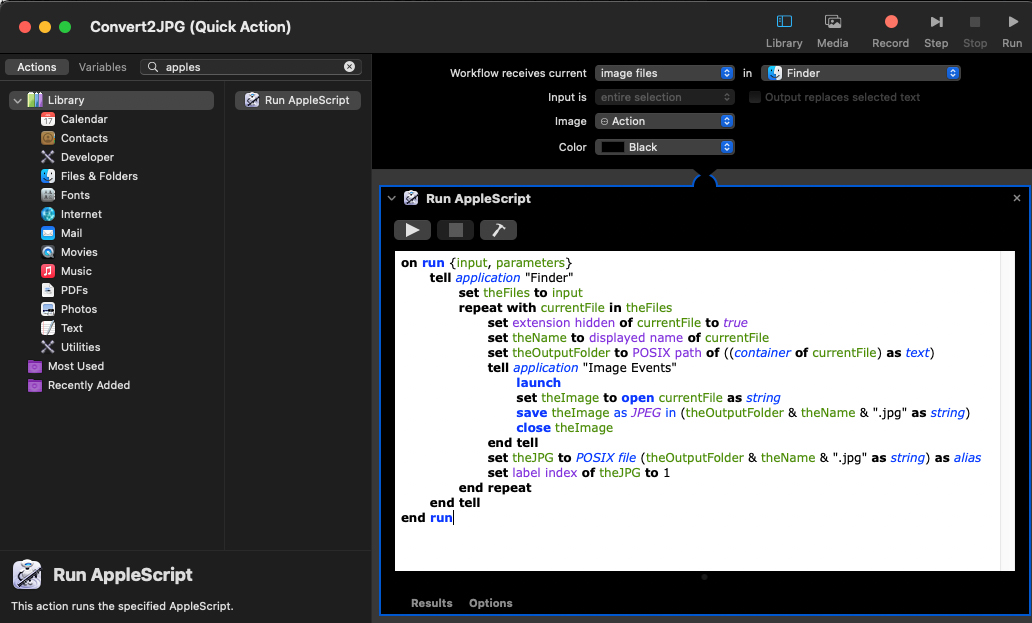Show the Options pane of the action
This screenshot has width=1032, height=623.
point(490,603)
